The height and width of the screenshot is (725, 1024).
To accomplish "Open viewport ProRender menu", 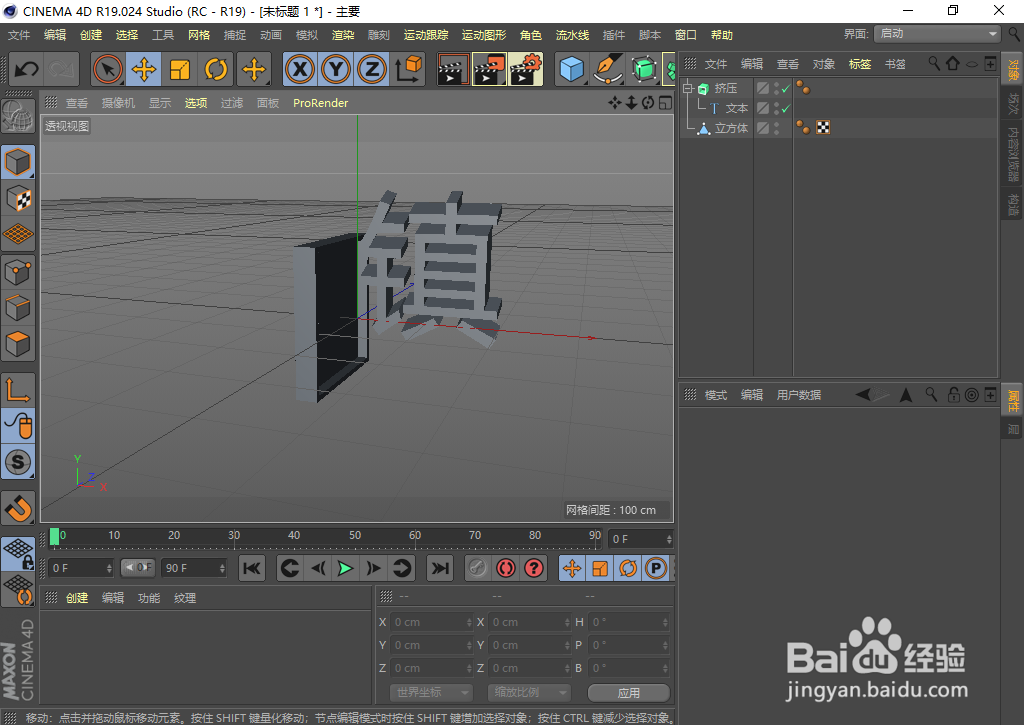I will click(x=320, y=103).
